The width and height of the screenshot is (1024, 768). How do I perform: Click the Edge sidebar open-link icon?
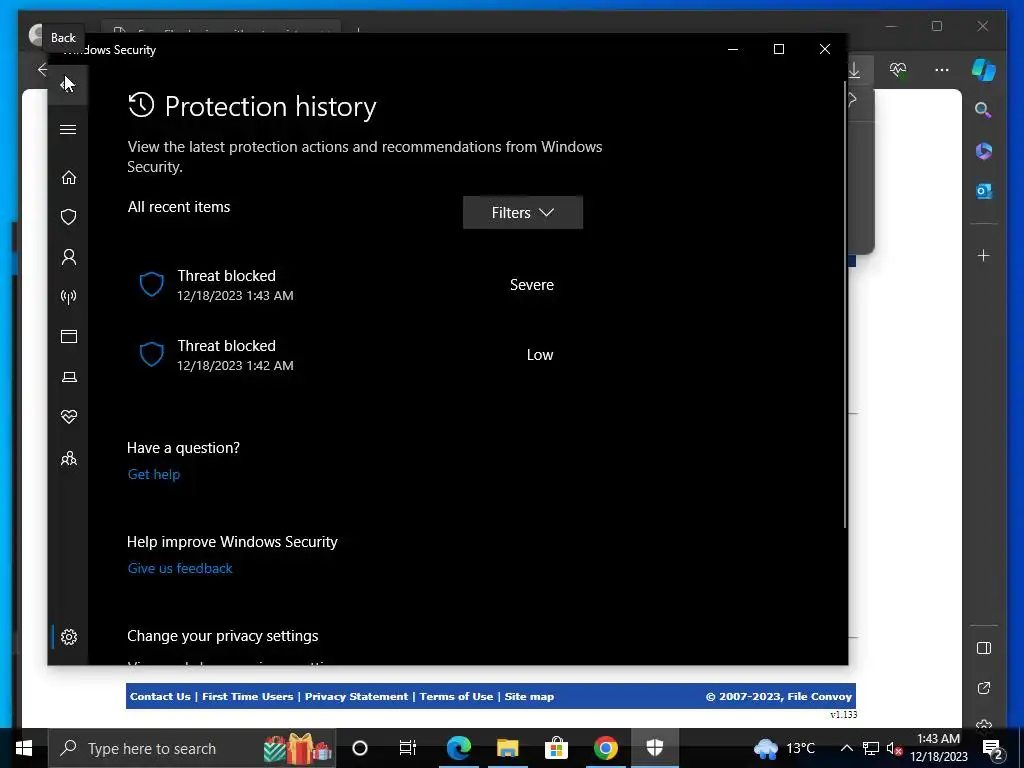pos(984,688)
